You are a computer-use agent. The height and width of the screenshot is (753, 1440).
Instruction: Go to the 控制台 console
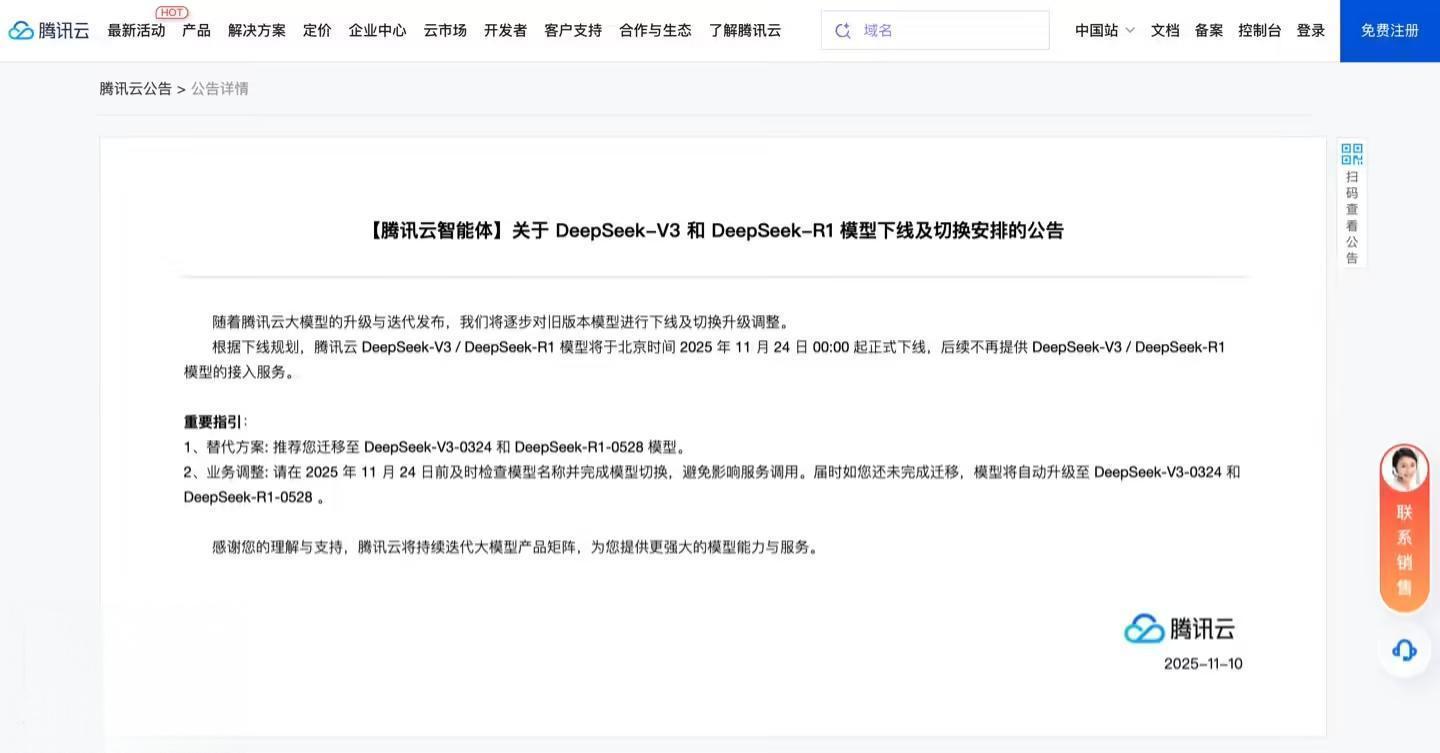coord(1260,31)
